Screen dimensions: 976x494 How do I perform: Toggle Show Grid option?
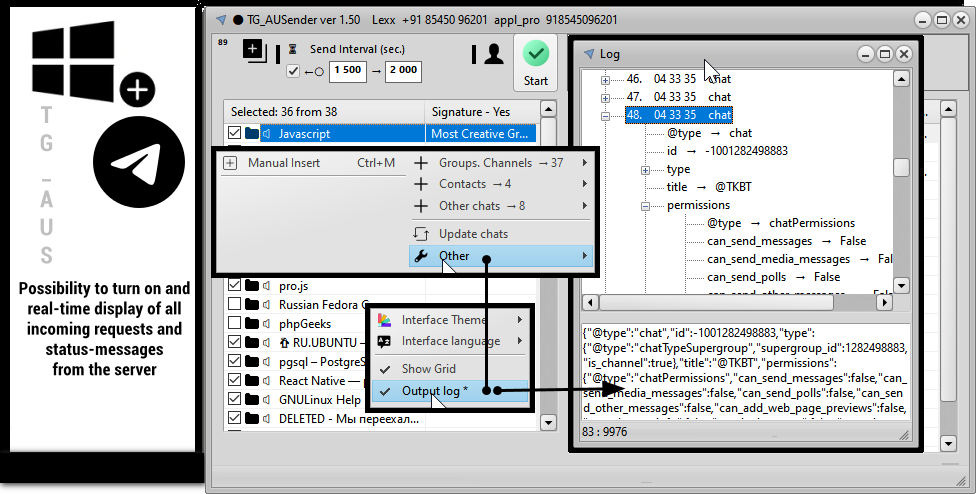pyautogui.click(x=449, y=368)
